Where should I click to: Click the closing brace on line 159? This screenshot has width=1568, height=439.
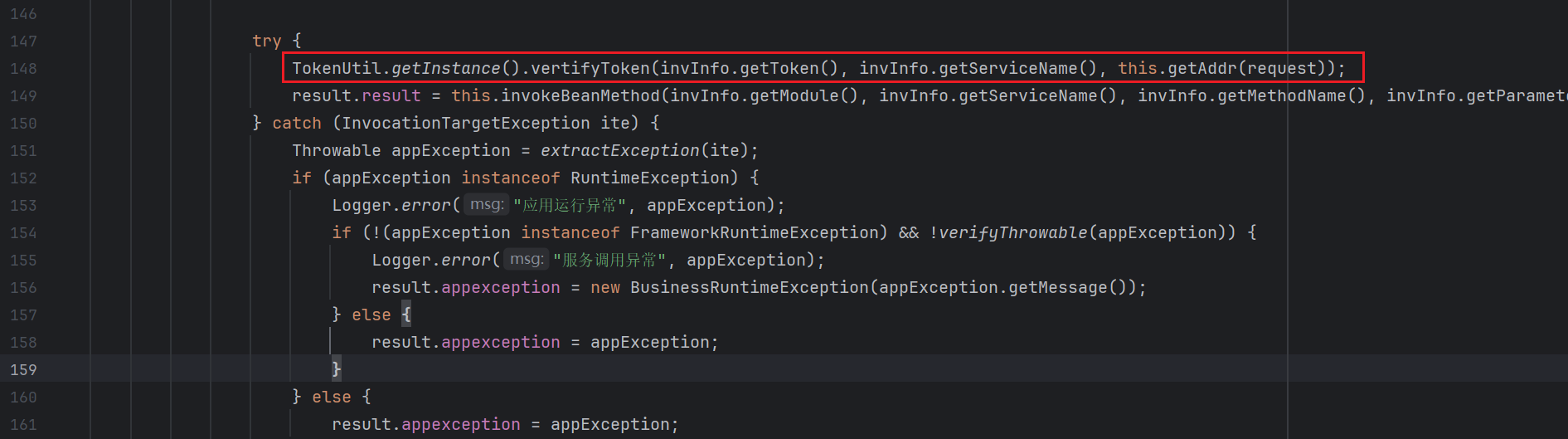coord(336,369)
